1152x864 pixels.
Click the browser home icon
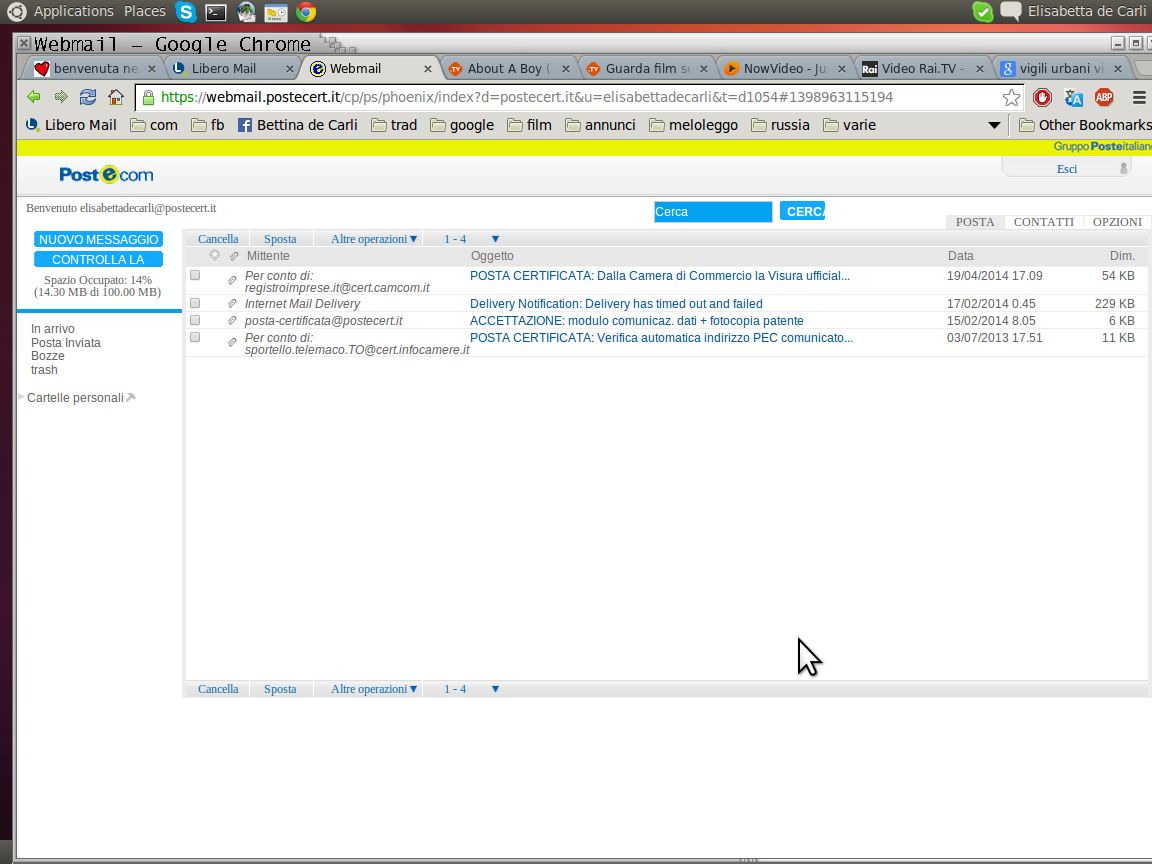point(116,97)
